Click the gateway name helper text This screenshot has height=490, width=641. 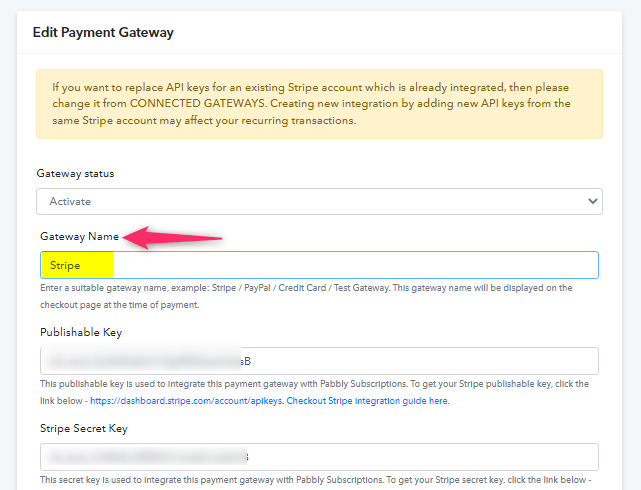(306, 296)
